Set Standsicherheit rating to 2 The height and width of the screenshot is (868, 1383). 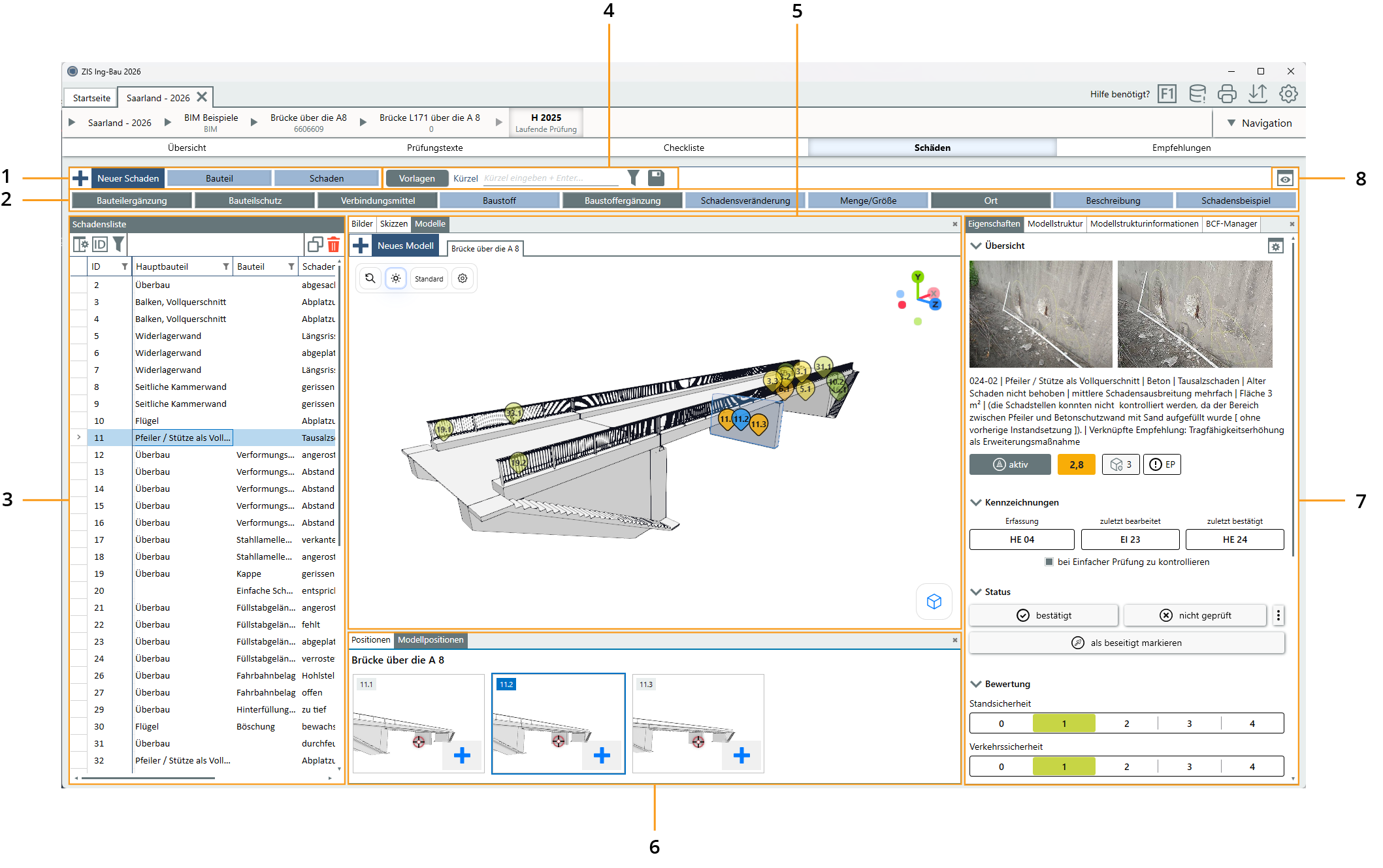1126,723
